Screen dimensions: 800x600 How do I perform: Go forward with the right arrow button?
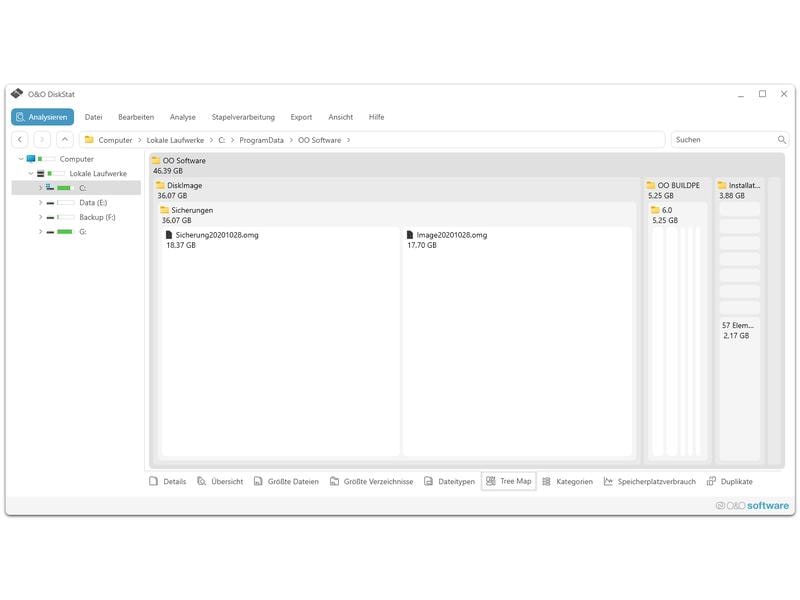[x=42, y=139]
